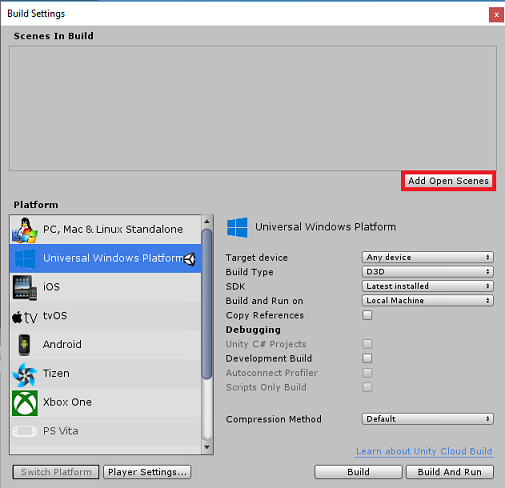Click the Build And Run button

tap(450, 472)
